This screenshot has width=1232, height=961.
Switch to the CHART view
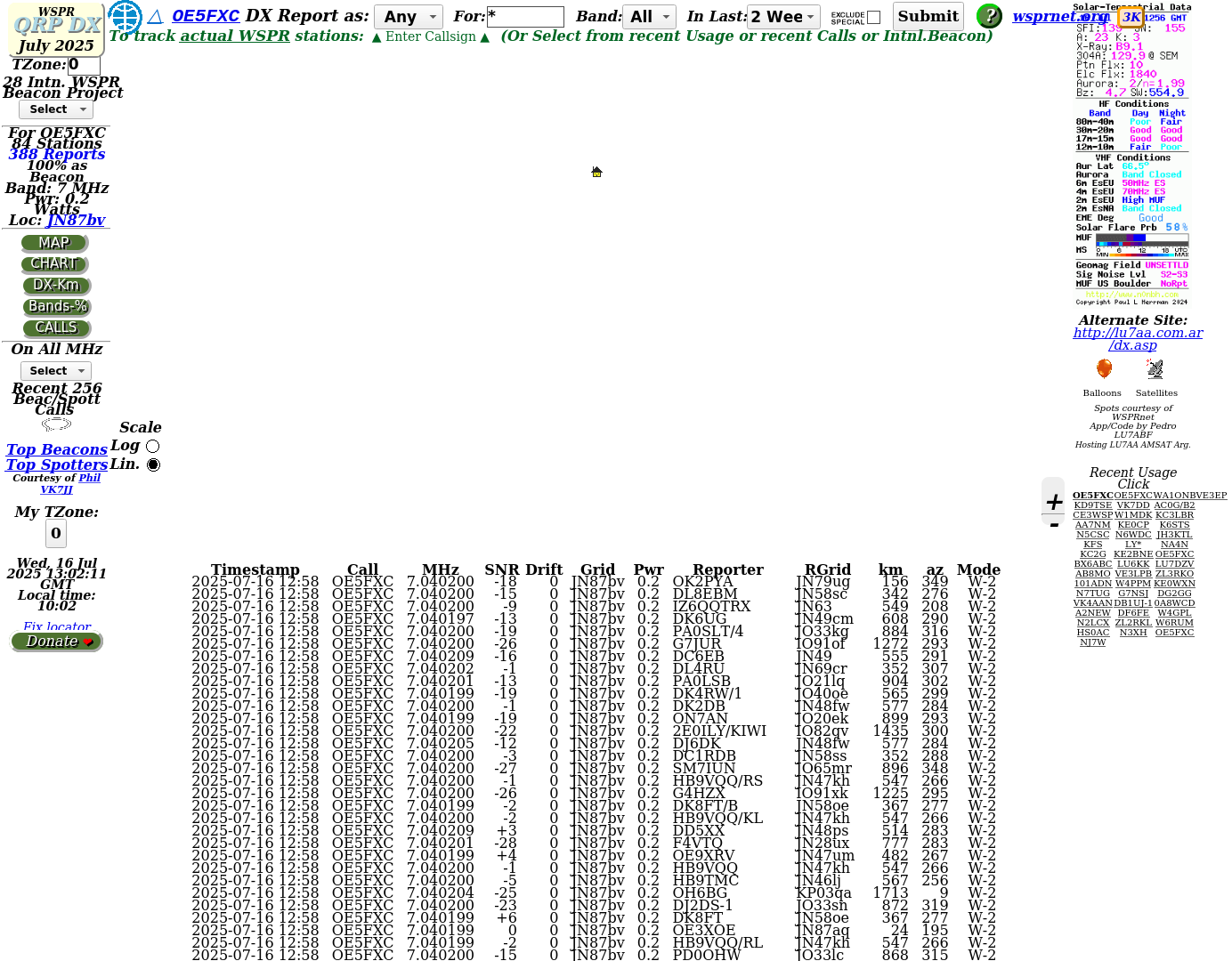point(54,264)
